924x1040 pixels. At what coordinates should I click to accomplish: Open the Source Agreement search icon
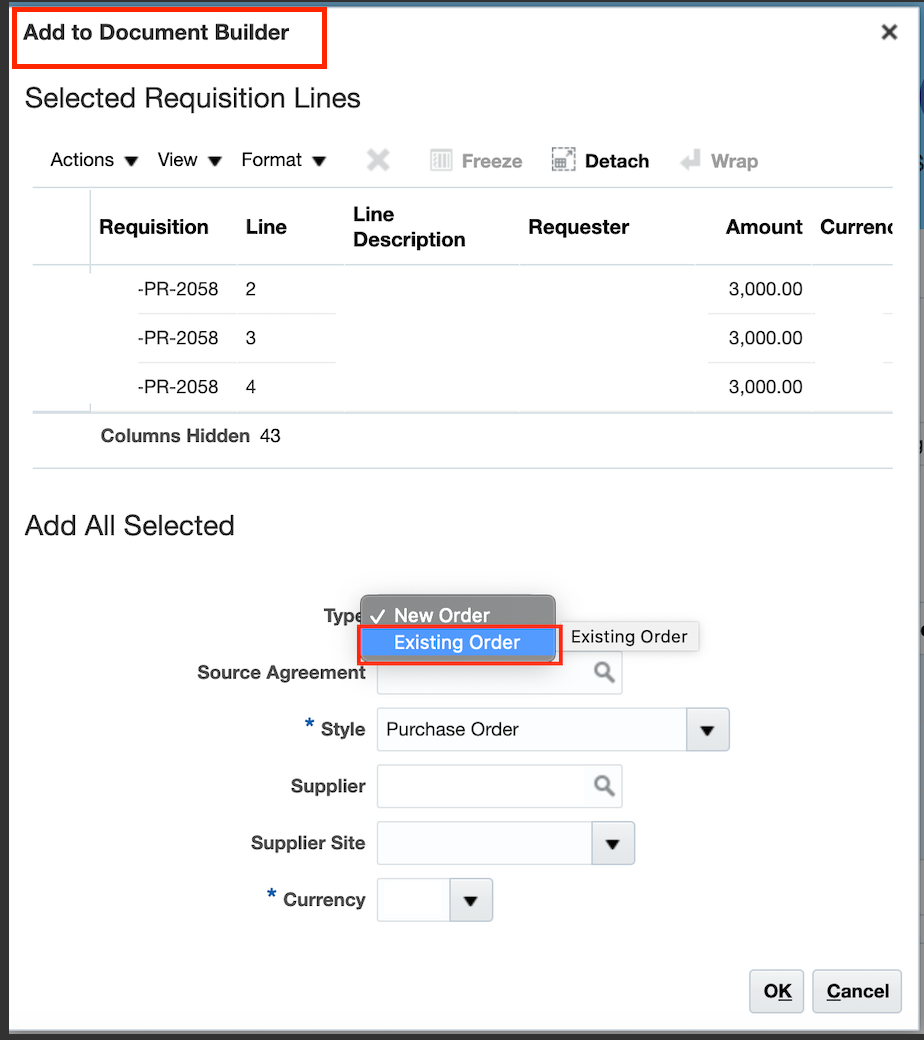click(603, 673)
